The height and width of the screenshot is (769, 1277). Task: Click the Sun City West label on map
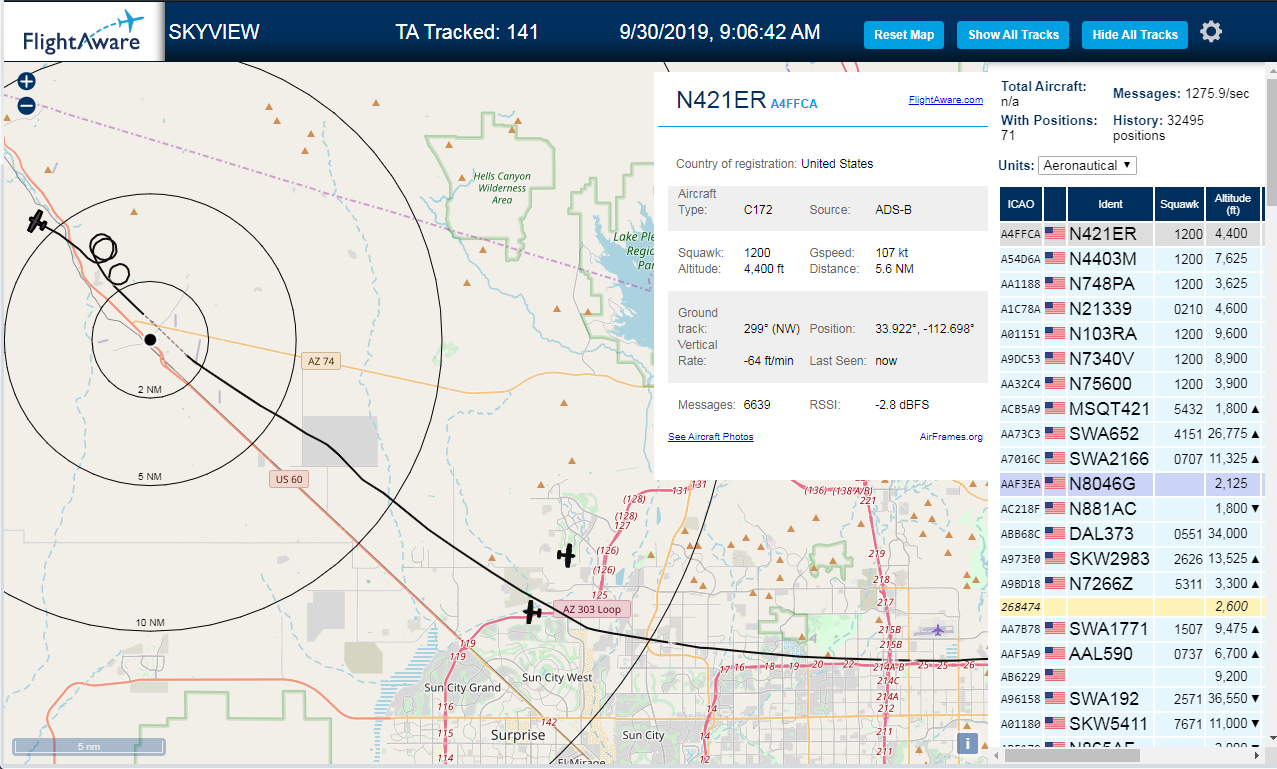point(557,678)
